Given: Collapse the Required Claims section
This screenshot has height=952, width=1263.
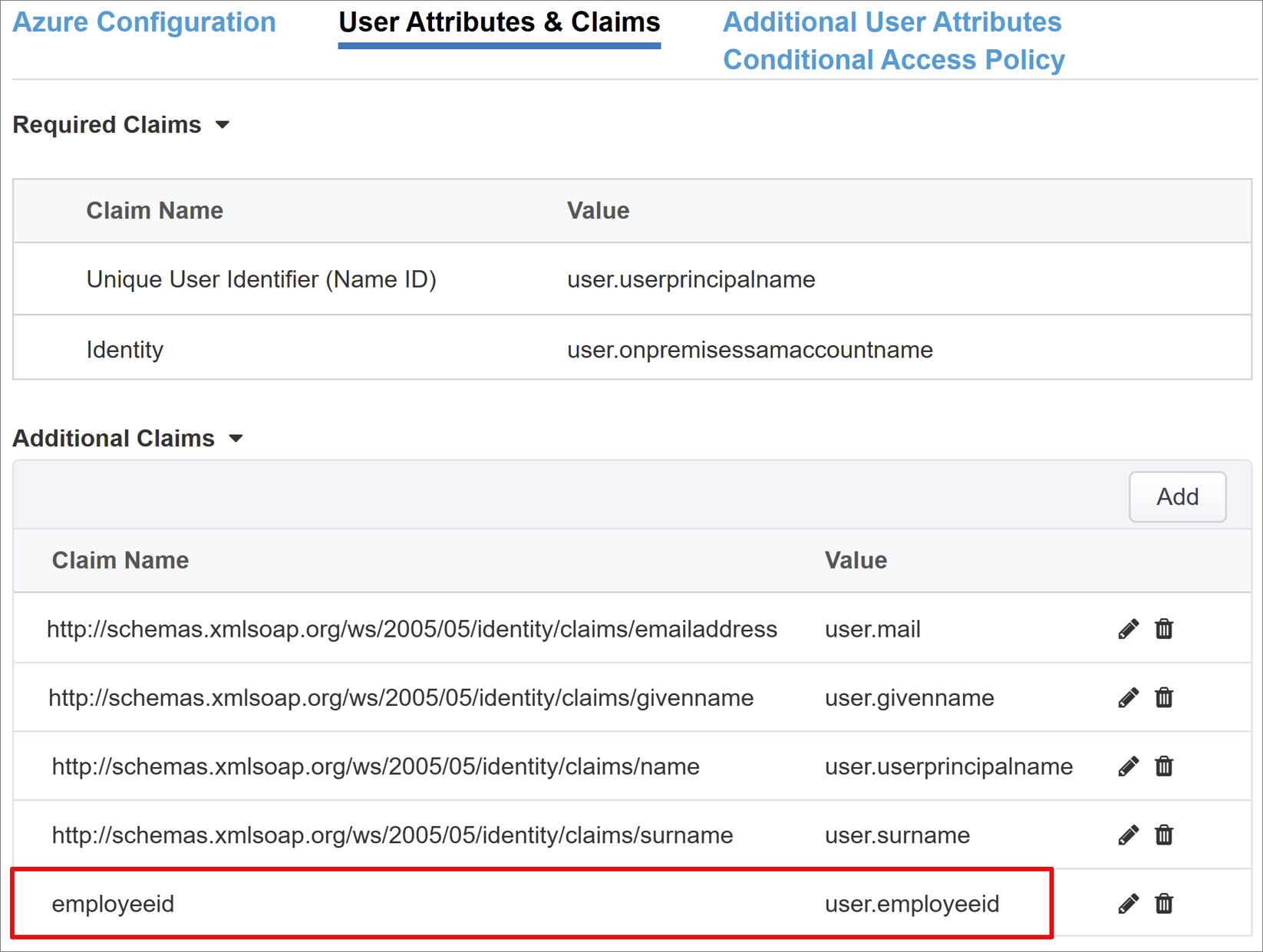Looking at the screenshot, I should (223, 125).
